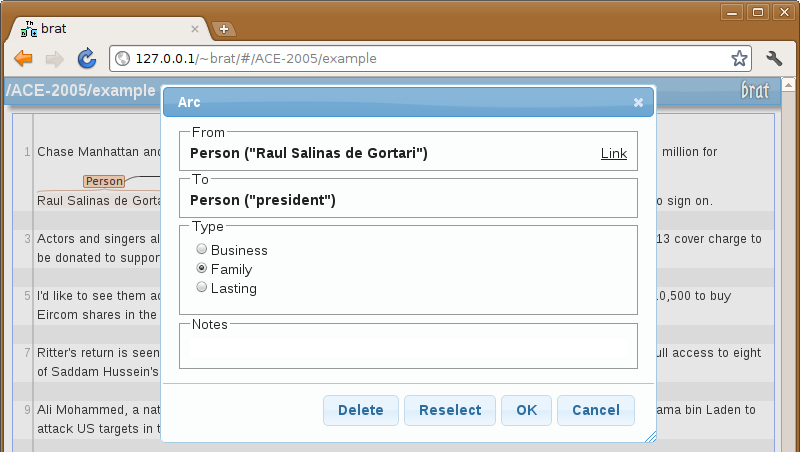Select the Business relation type
This screenshot has height=452, width=800.
tap(202, 249)
